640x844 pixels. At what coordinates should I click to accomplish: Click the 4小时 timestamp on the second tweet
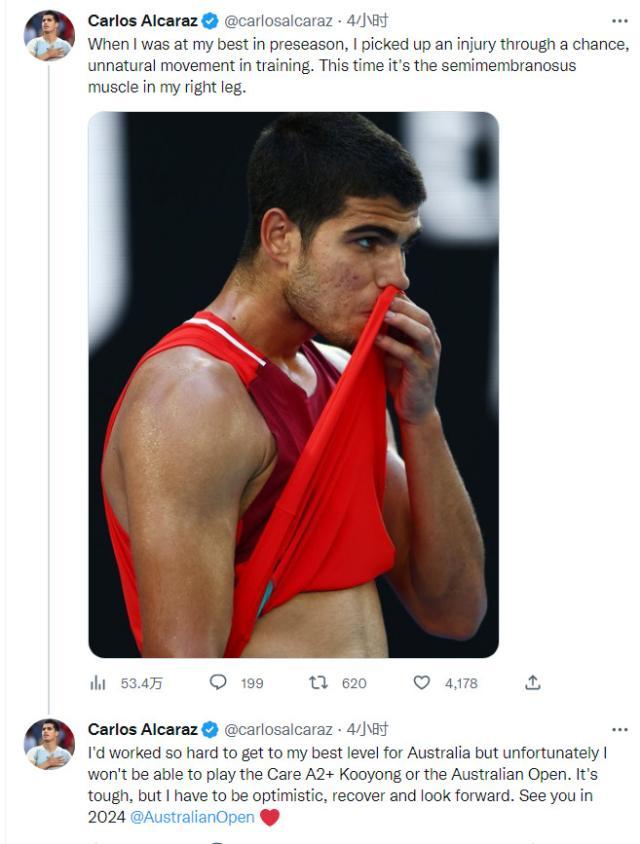click(x=367, y=729)
